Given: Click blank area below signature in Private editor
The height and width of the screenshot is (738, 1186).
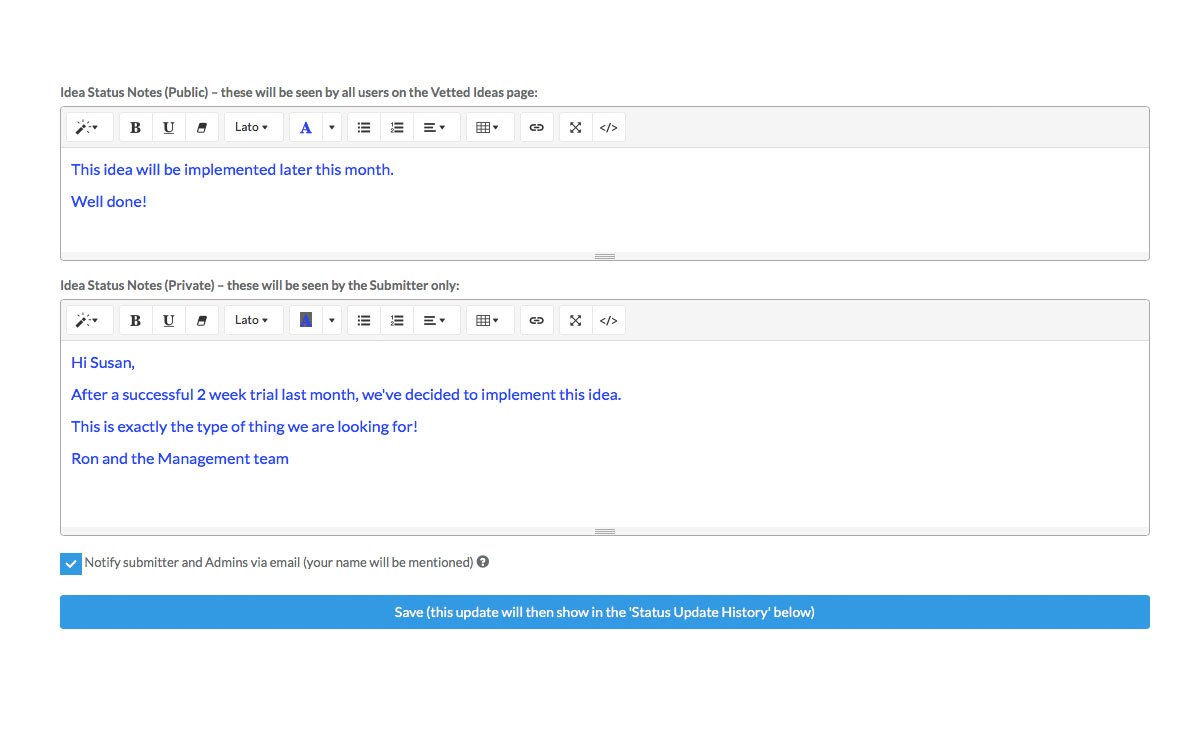Looking at the screenshot, I should point(604,499).
